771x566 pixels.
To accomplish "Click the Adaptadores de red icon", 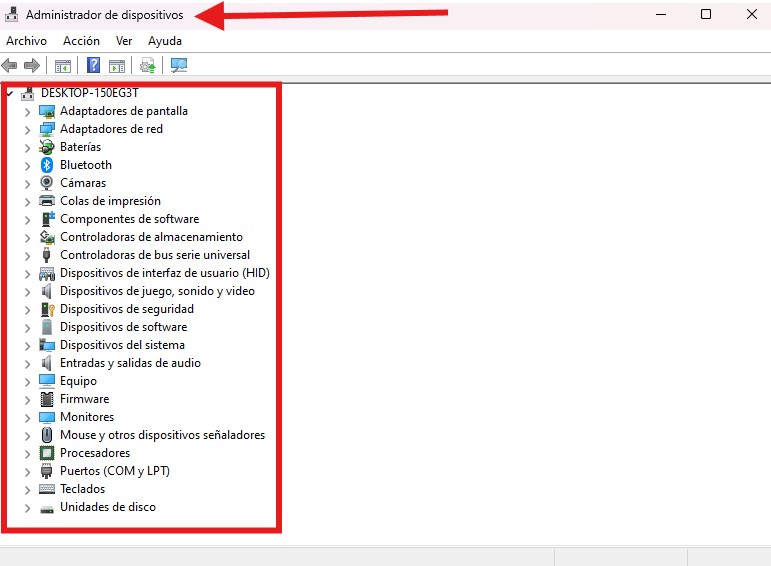I will [47, 129].
